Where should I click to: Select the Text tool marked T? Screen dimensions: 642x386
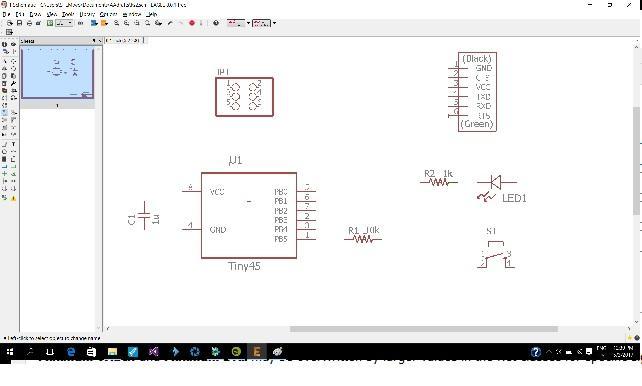coord(14,144)
